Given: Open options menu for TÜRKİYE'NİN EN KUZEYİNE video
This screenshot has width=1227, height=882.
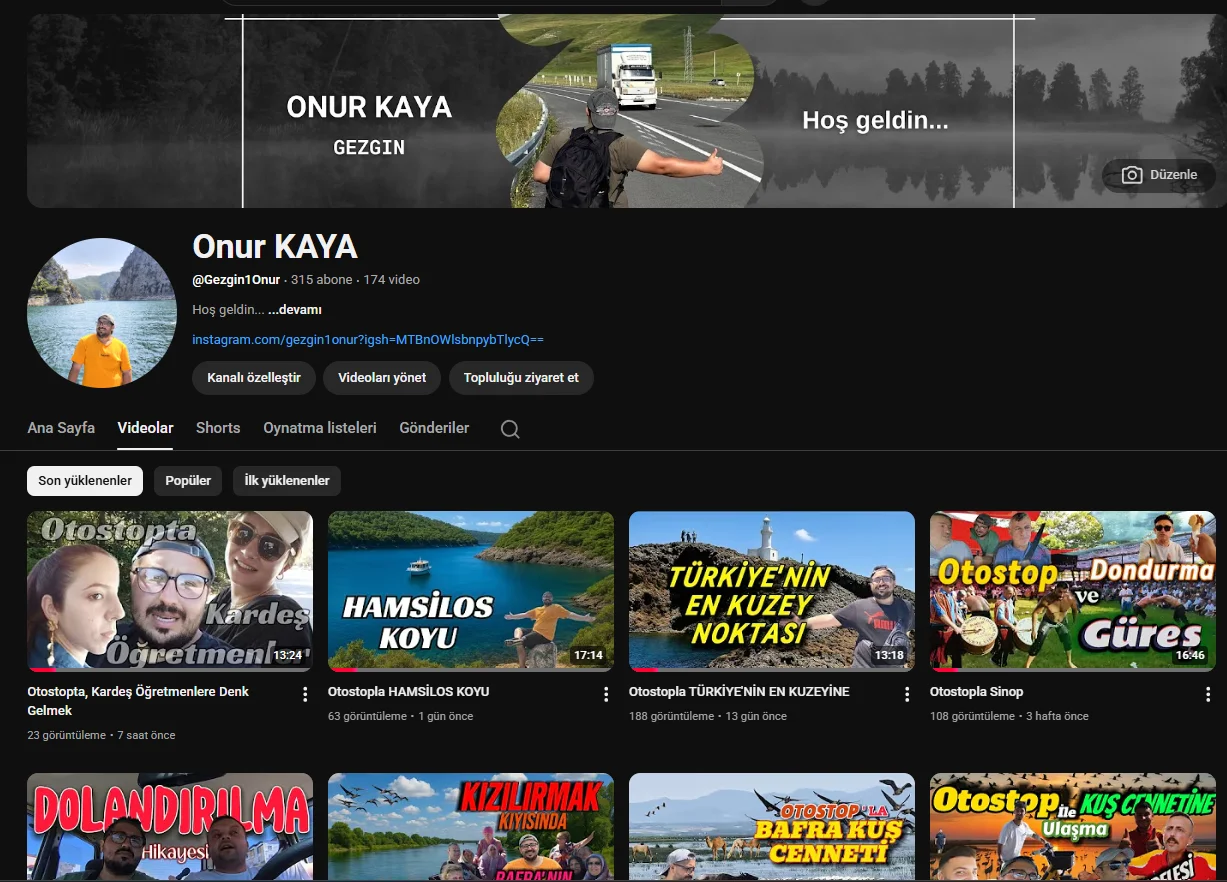Looking at the screenshot, I should [907, 694].
